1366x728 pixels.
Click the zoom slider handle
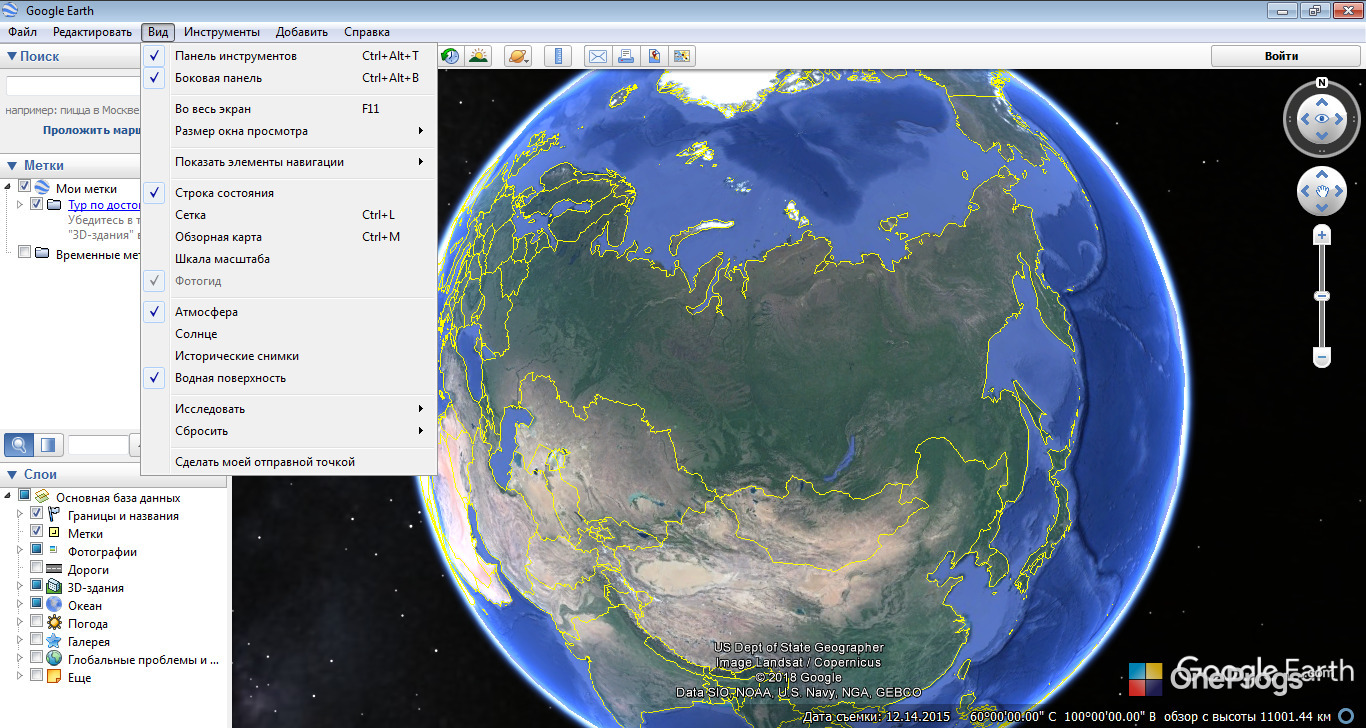click(x=1322, y=296)
